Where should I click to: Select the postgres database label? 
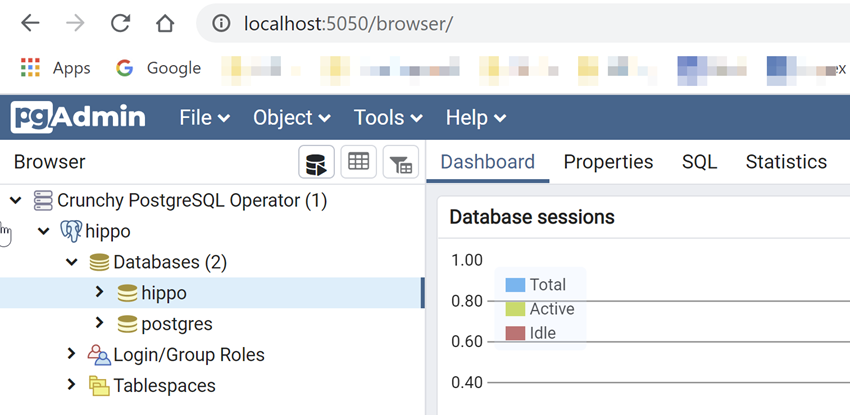tap(177, 324)
